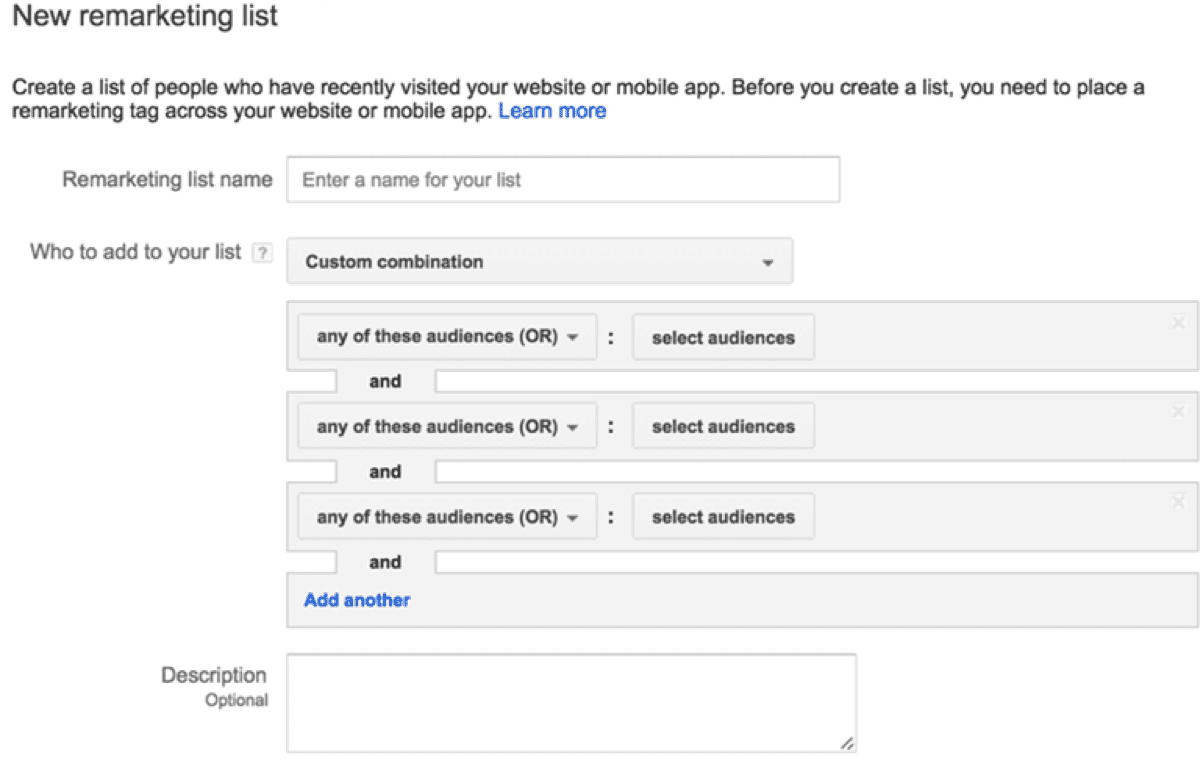1203x775 pixels.
Task: Expand second 'any of these audiences (OR)' dropdown
Action: pyautogui.click(x=447, y=427)
